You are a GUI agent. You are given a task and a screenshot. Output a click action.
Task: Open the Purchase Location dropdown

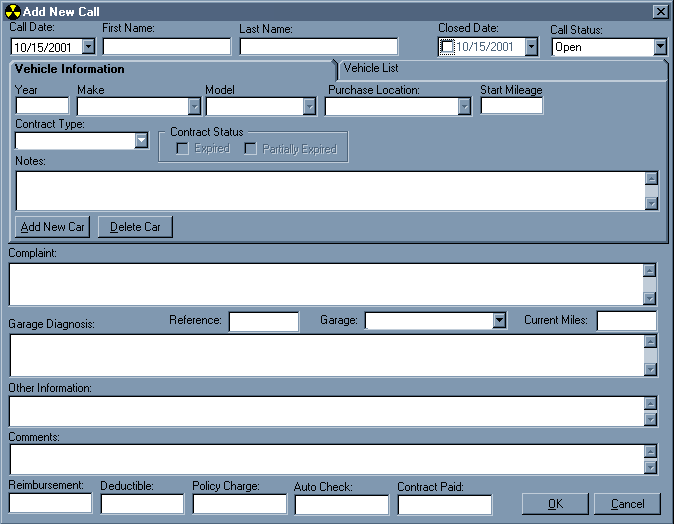click(x=464, y=106)
